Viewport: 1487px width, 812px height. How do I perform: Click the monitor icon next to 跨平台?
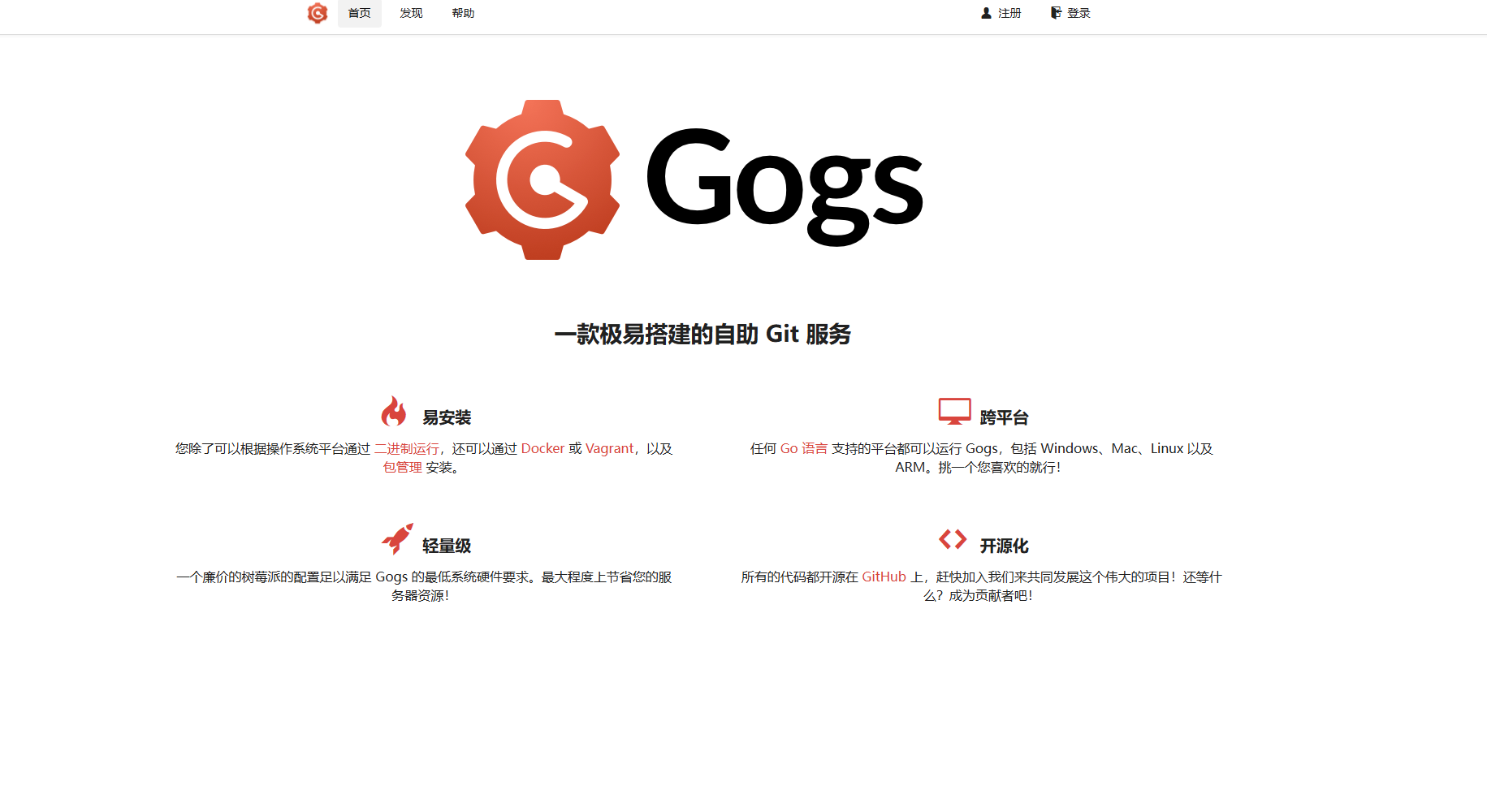(x=954, y=412)
